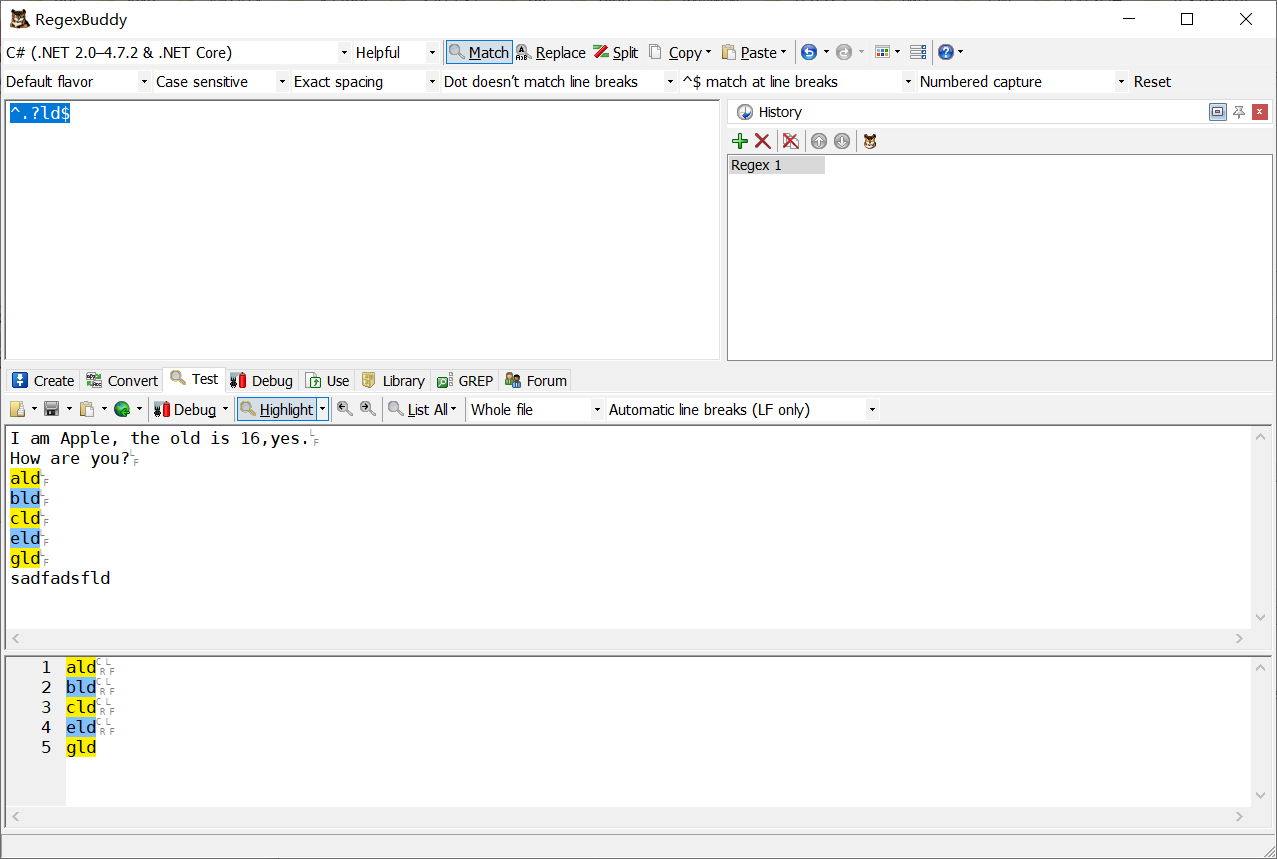Toggle the History panel float button
The height and width of the screenshot is (859, 1277).
(x=1217, y=112)
